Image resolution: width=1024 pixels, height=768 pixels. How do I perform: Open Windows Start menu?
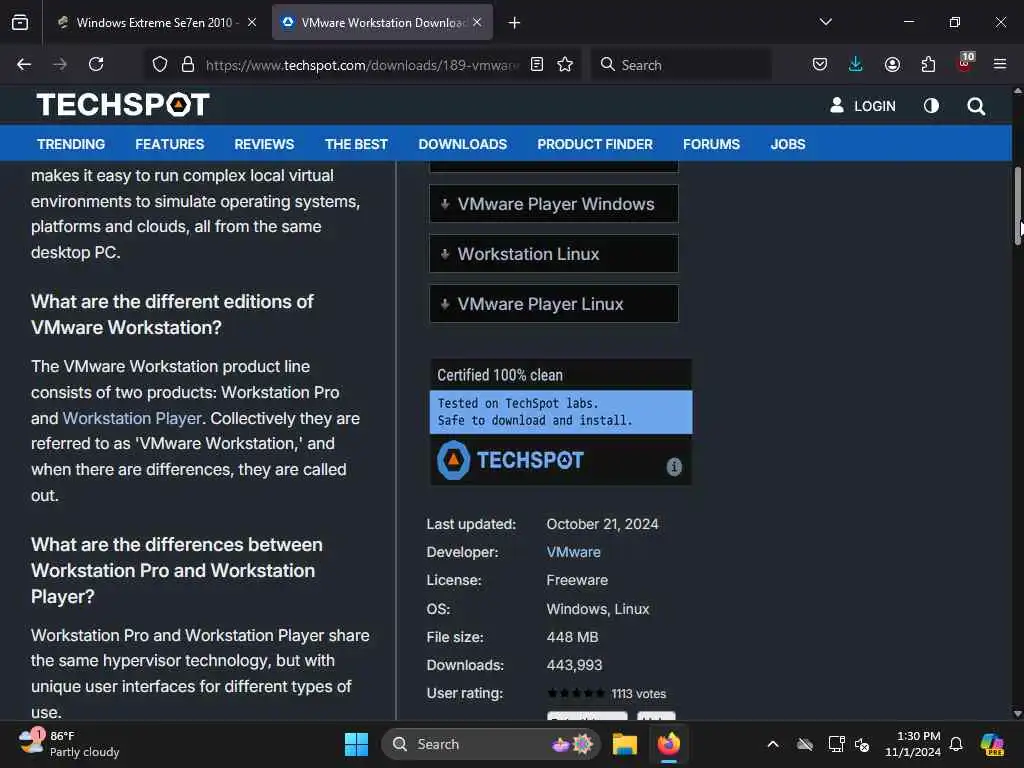click(357, 744)
